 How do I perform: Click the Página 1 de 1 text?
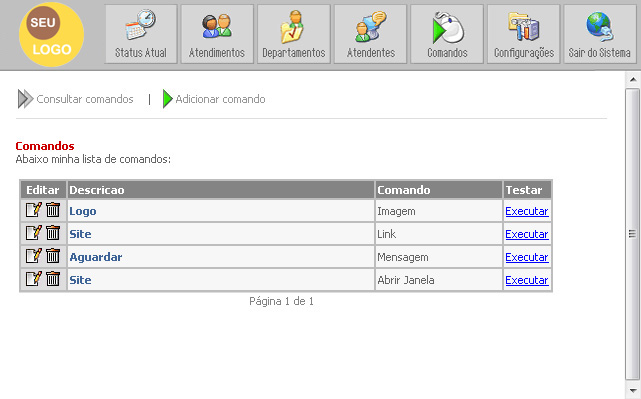(281, 301)
